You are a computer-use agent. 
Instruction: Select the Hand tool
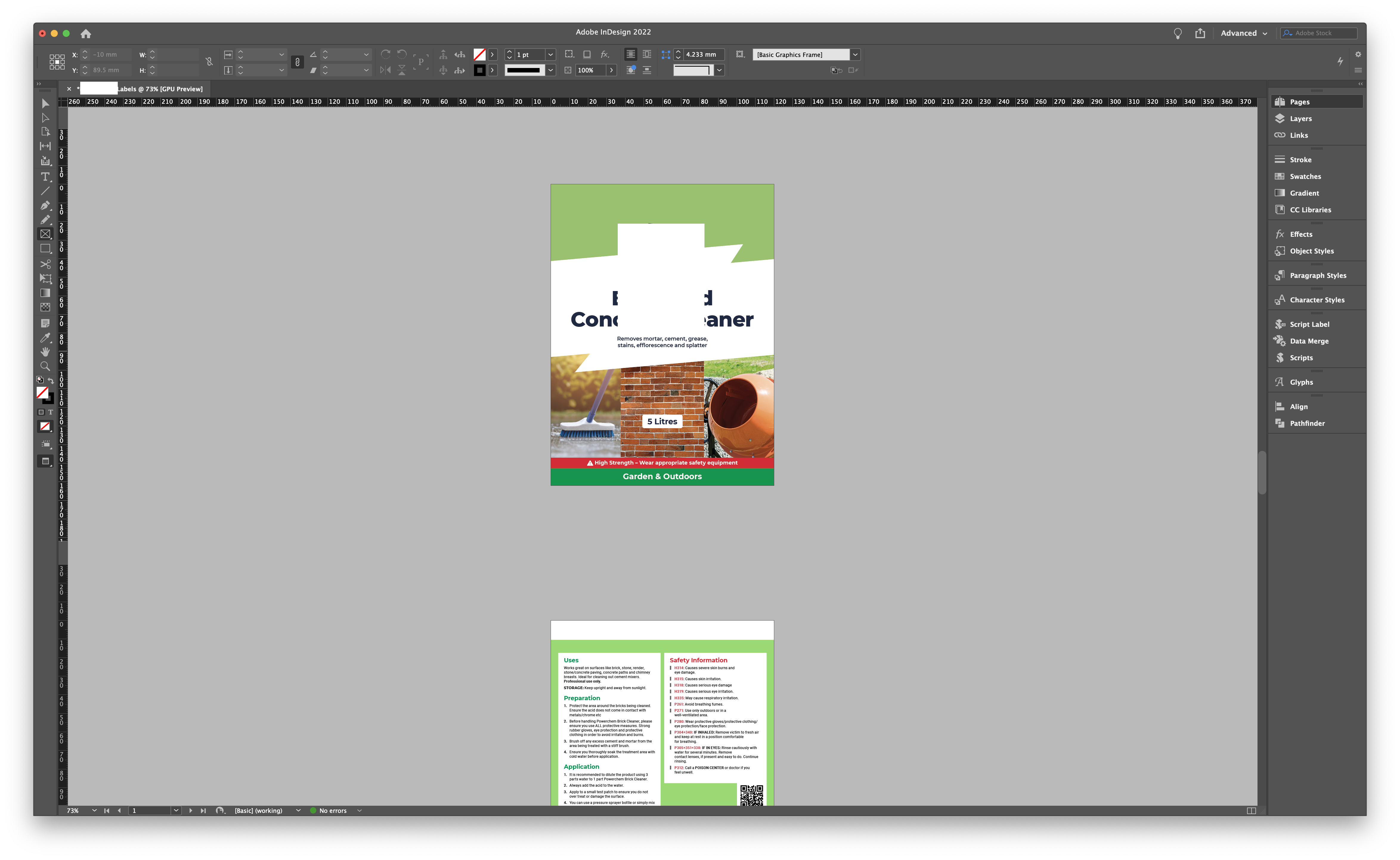45,352
